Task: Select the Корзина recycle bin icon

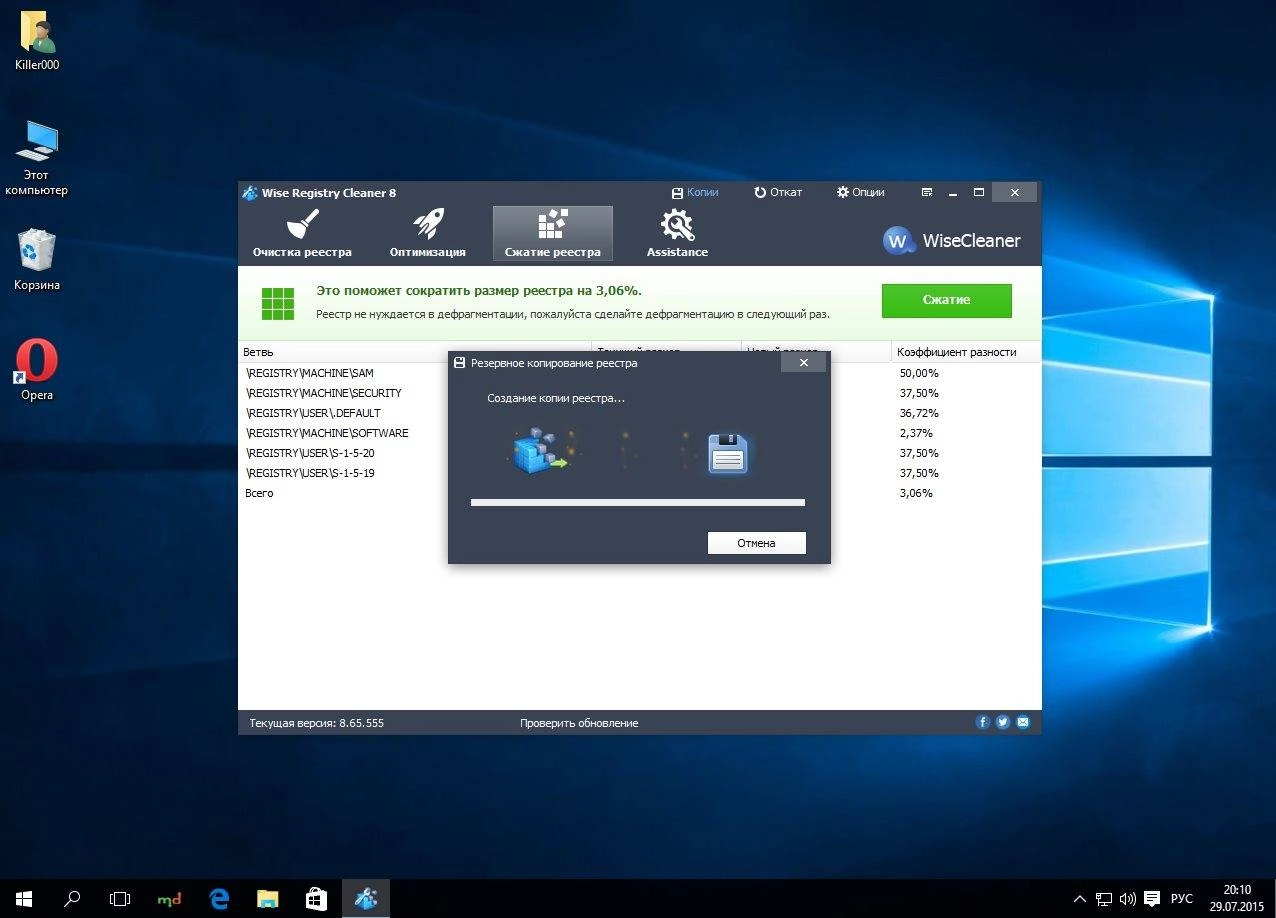Action: 37,260
